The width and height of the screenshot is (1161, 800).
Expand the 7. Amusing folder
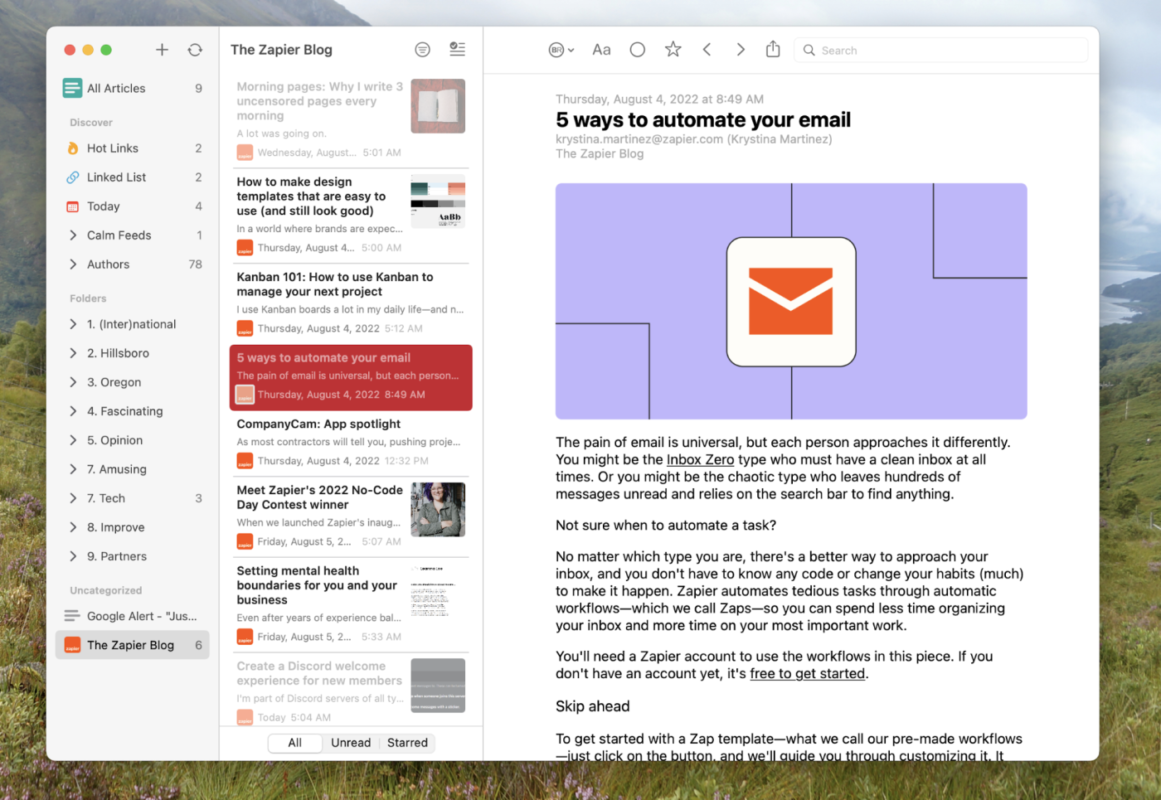tap(73, 468)
